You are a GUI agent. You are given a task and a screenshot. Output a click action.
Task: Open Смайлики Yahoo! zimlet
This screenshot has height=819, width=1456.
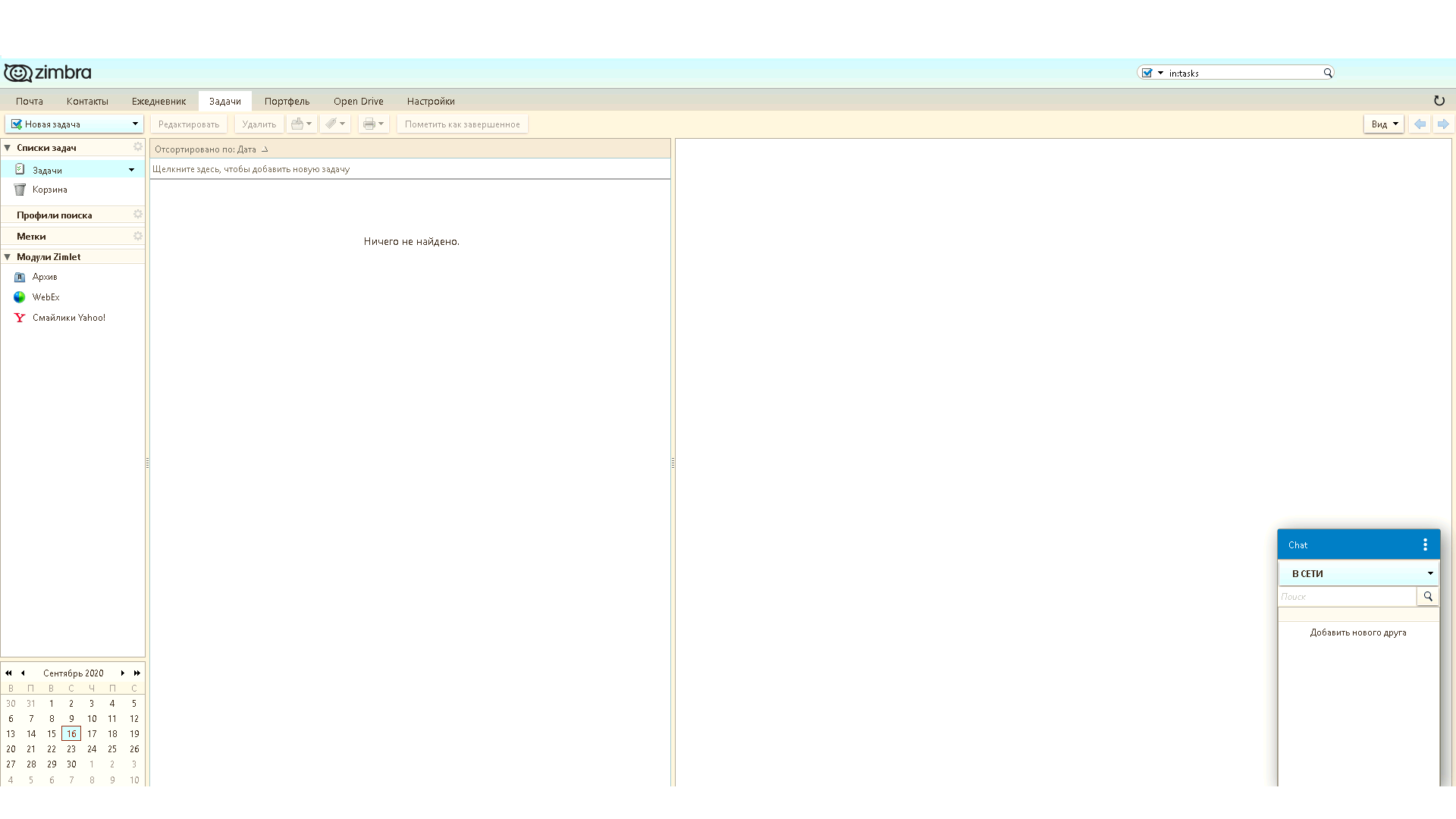[x=68, y=318]
